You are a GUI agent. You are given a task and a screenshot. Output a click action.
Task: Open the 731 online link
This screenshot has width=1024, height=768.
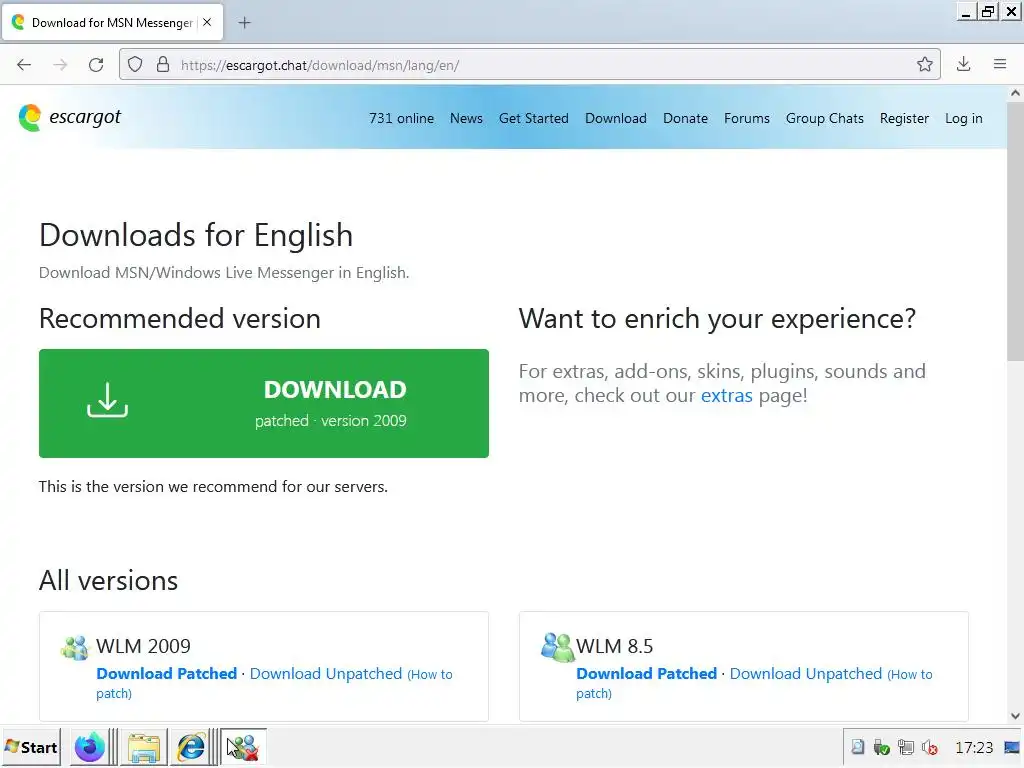[x=401, y=118]
